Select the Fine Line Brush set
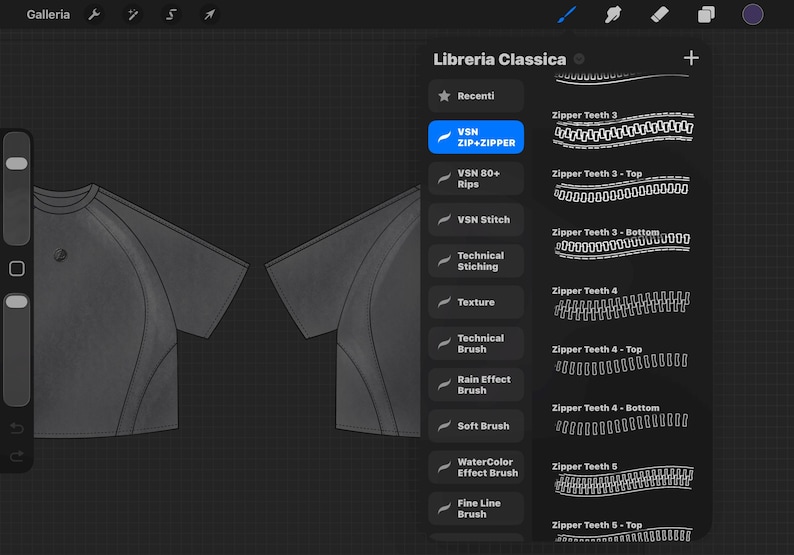 [x=476, y=509]
